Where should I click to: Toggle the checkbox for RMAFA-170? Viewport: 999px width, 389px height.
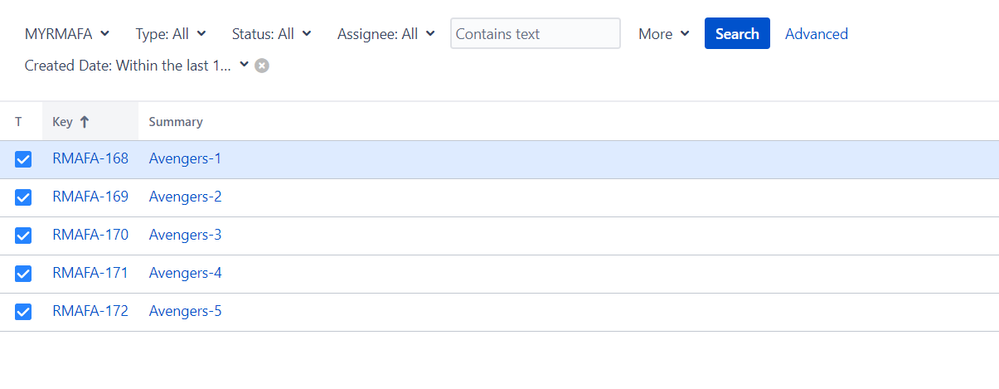tap(23, 236)
